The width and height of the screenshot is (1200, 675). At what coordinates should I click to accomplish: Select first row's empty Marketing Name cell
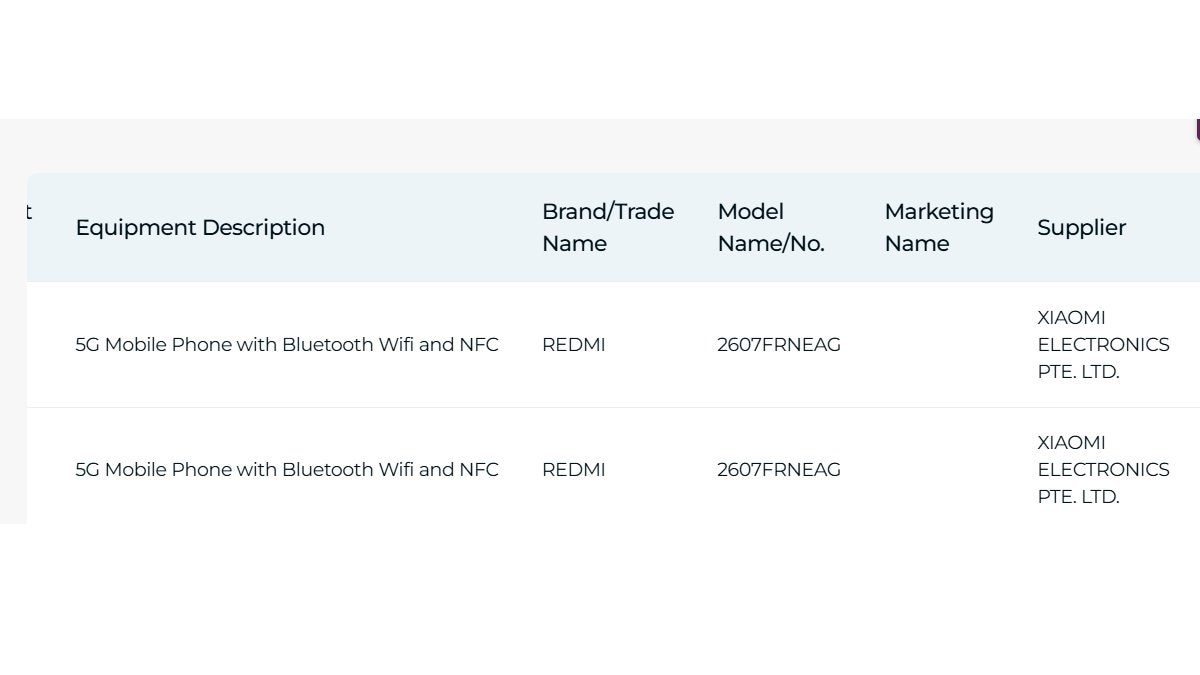click(944, 344)
